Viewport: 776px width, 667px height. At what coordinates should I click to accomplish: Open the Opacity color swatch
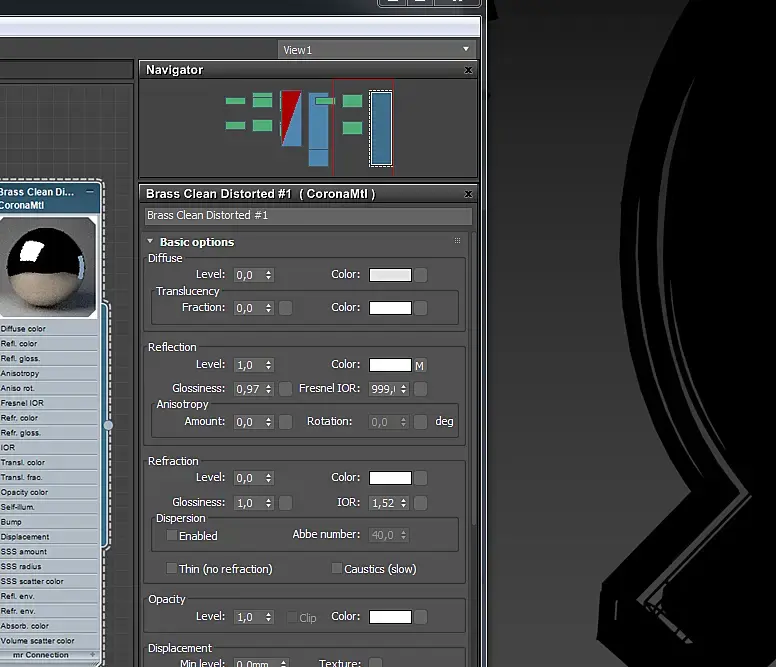390,617
